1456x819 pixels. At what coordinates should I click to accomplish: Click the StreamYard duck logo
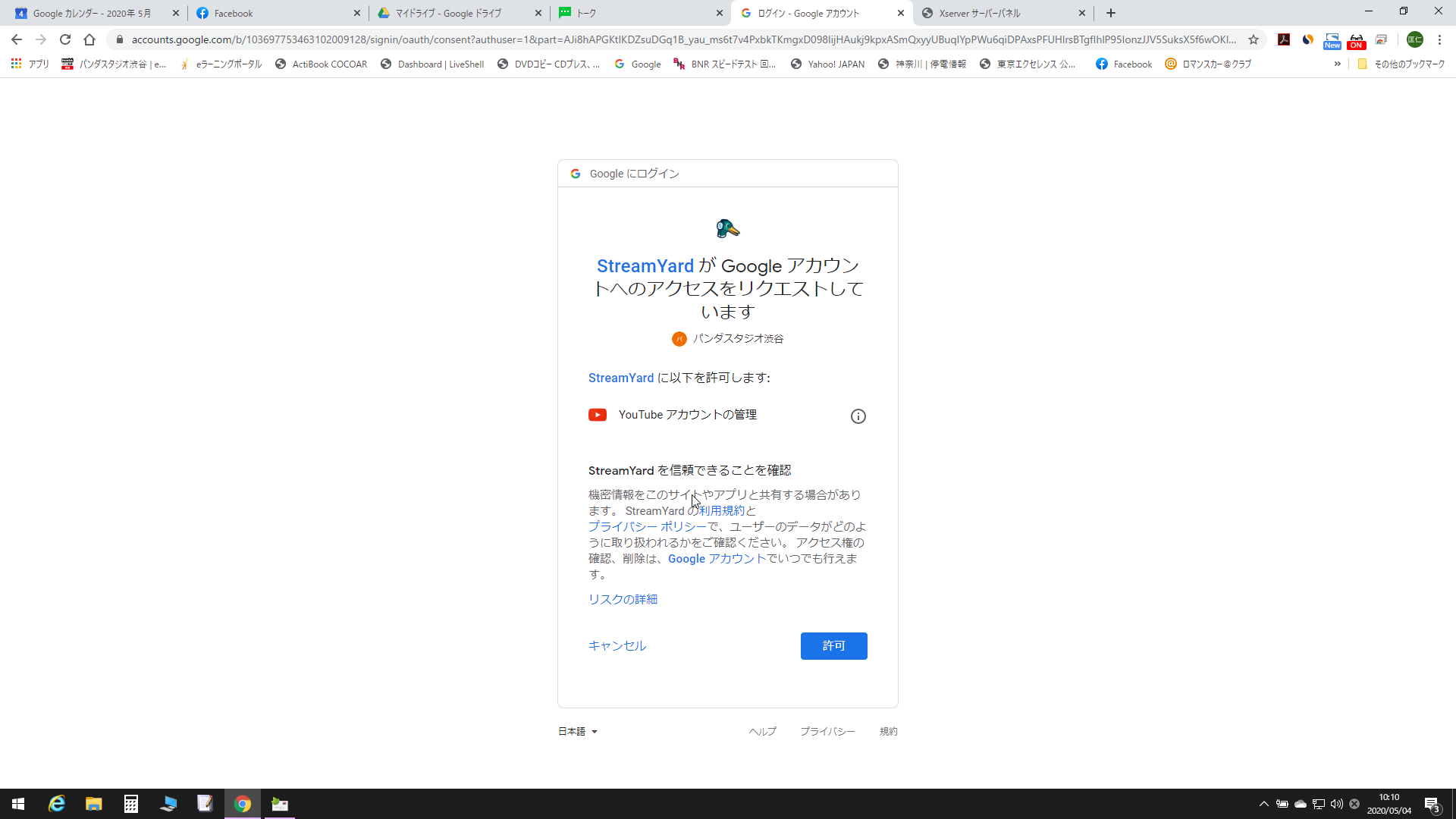[x=727, y=228]
